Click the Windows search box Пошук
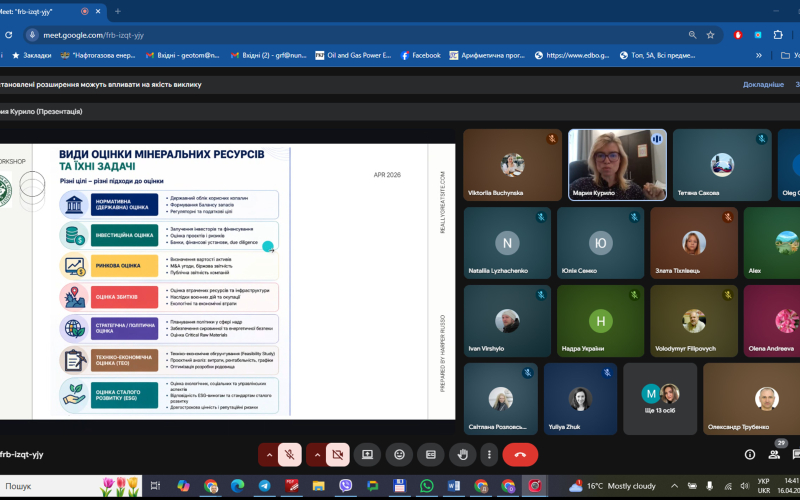Viewport: 800px width, 500px height. click(69, 486)
